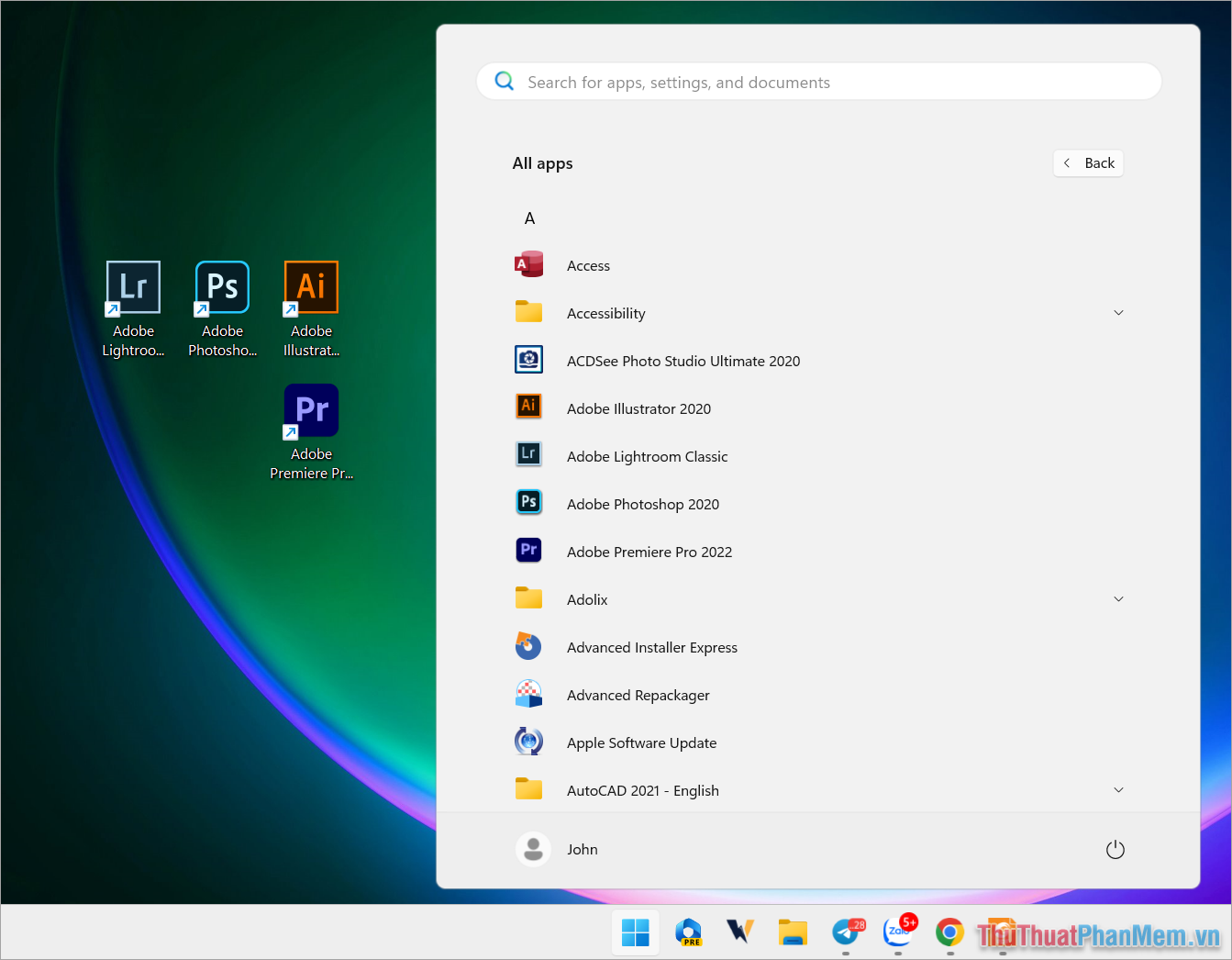Open the Adobe Photoshop desktop shortcut
This screenshot has height=960, width=1232.
point(222,286)
